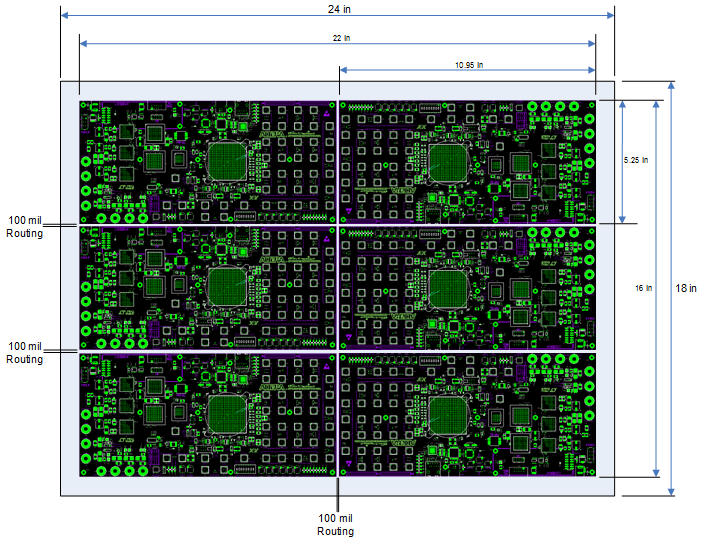The height and width of the screenshot is (543, 704).
Task: Select the top-right PCB board image
Action: coord(468,162)
